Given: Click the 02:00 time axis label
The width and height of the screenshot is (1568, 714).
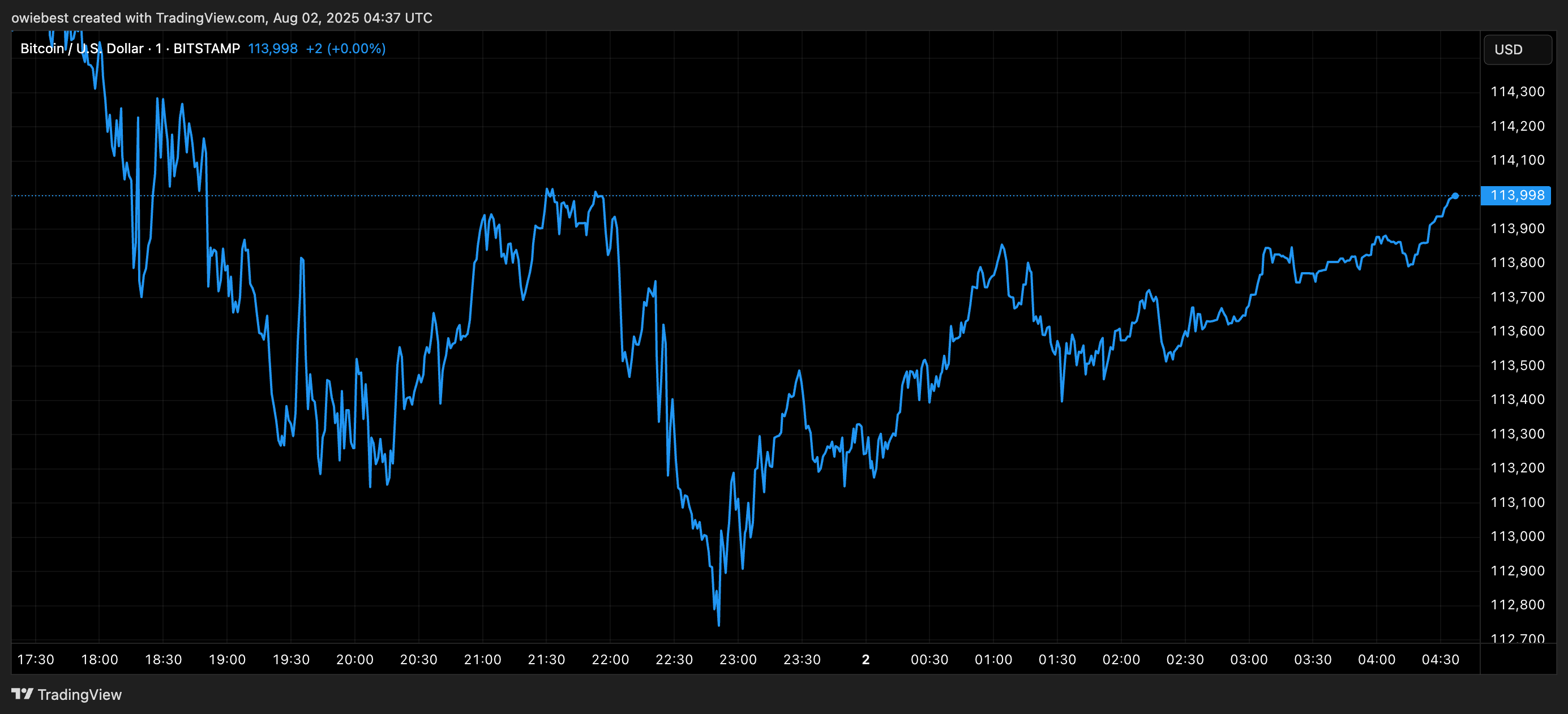Looking at the screenshot, I should click(x=1122, y=660).
